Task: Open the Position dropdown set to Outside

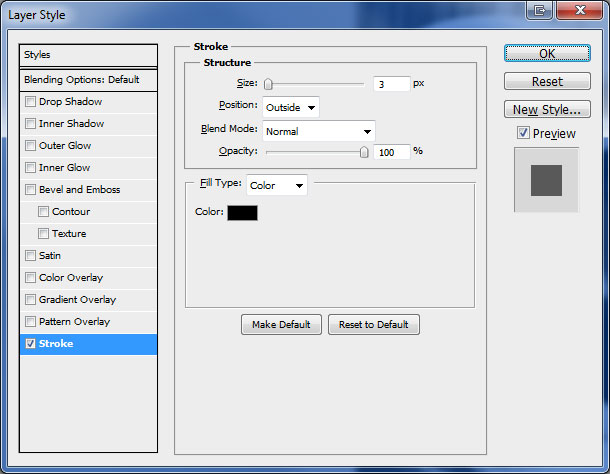Action: coord(291,107)
